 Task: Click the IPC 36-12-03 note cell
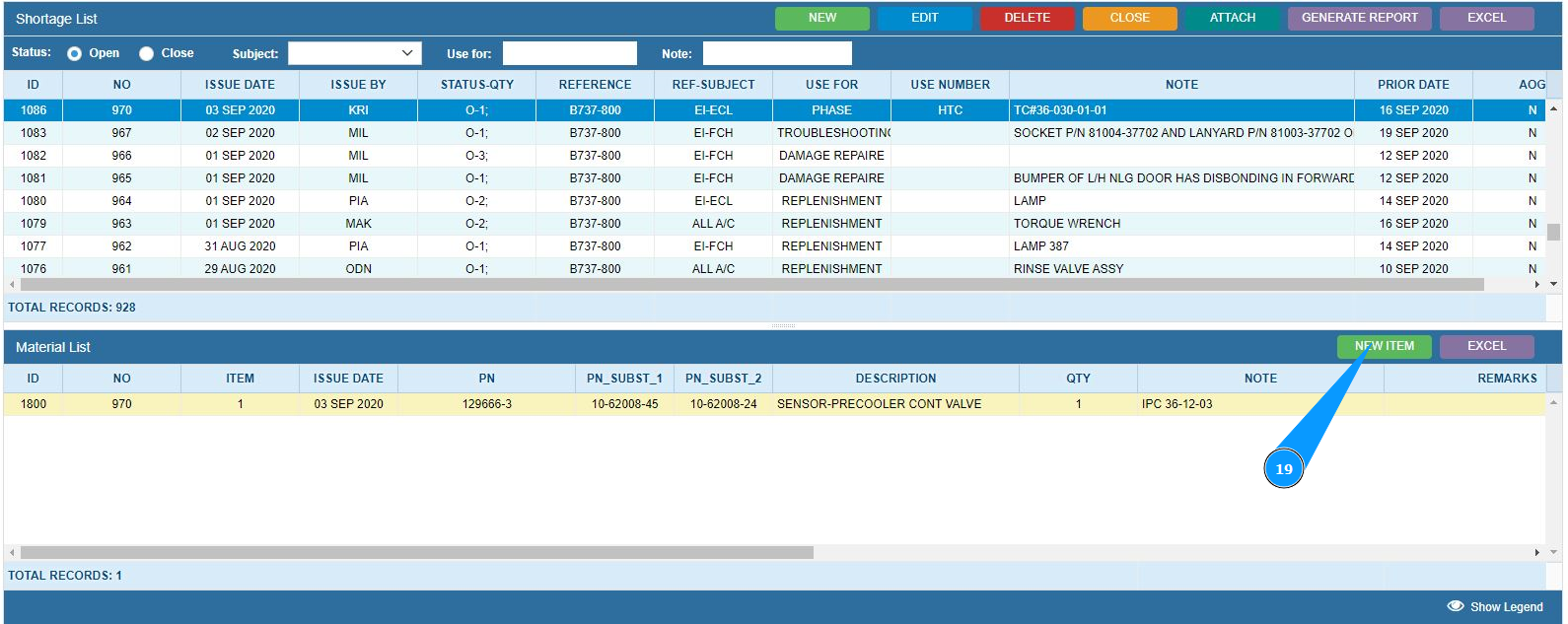1260,404
